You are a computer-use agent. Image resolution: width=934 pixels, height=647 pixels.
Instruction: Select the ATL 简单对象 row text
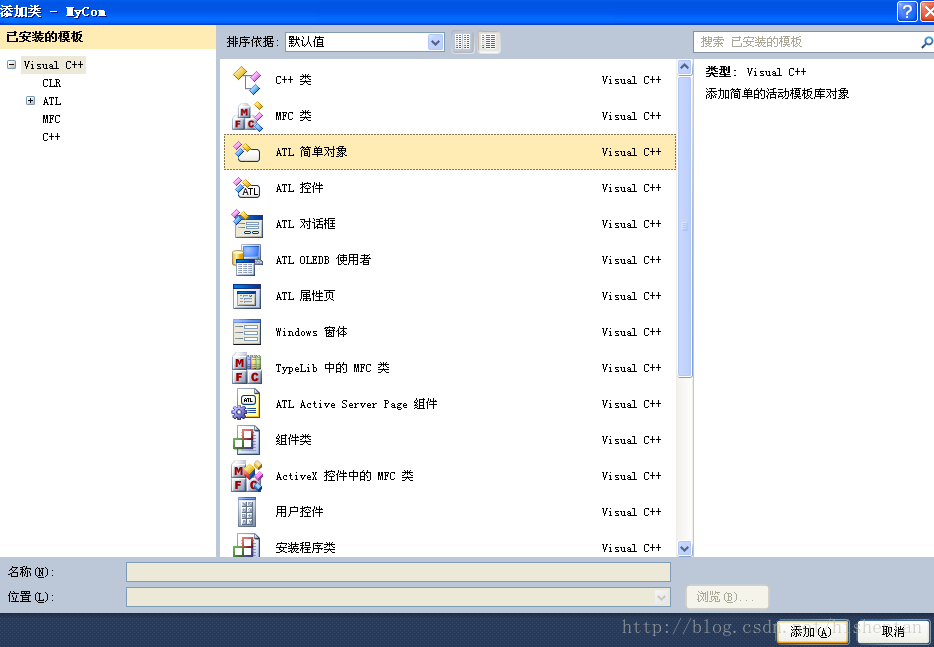tap(311, 152)
